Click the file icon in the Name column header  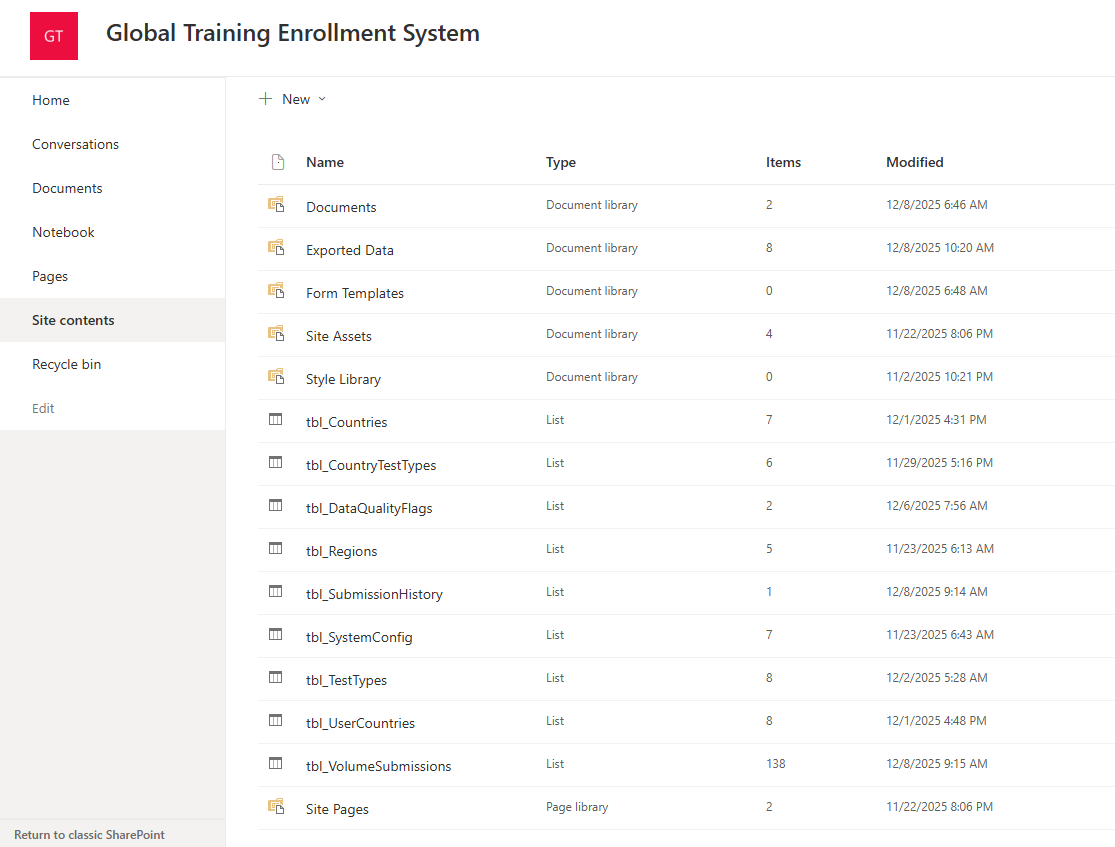(279, 161)
